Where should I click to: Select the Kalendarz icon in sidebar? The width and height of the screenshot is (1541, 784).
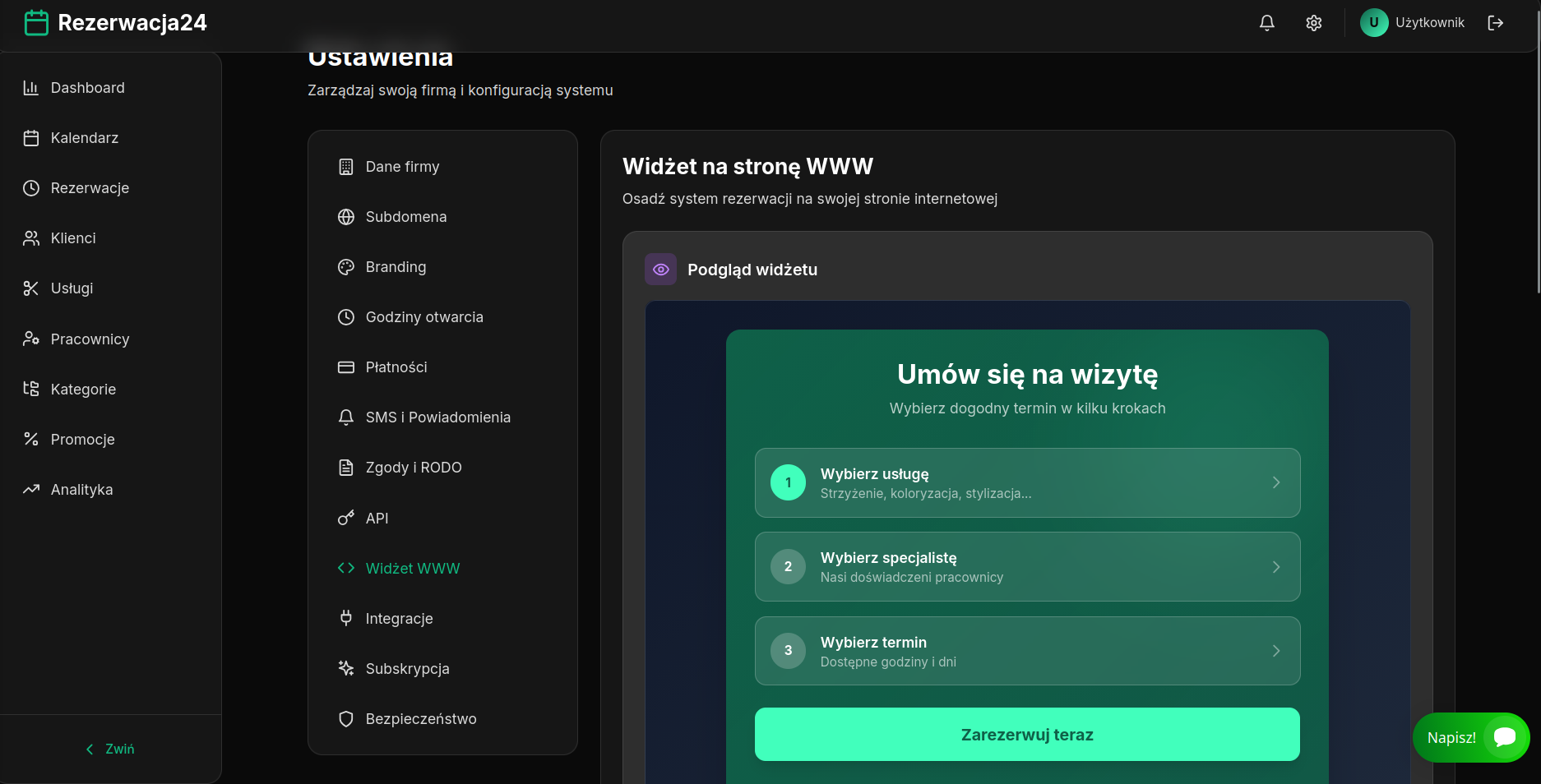(x=32, y=137)
